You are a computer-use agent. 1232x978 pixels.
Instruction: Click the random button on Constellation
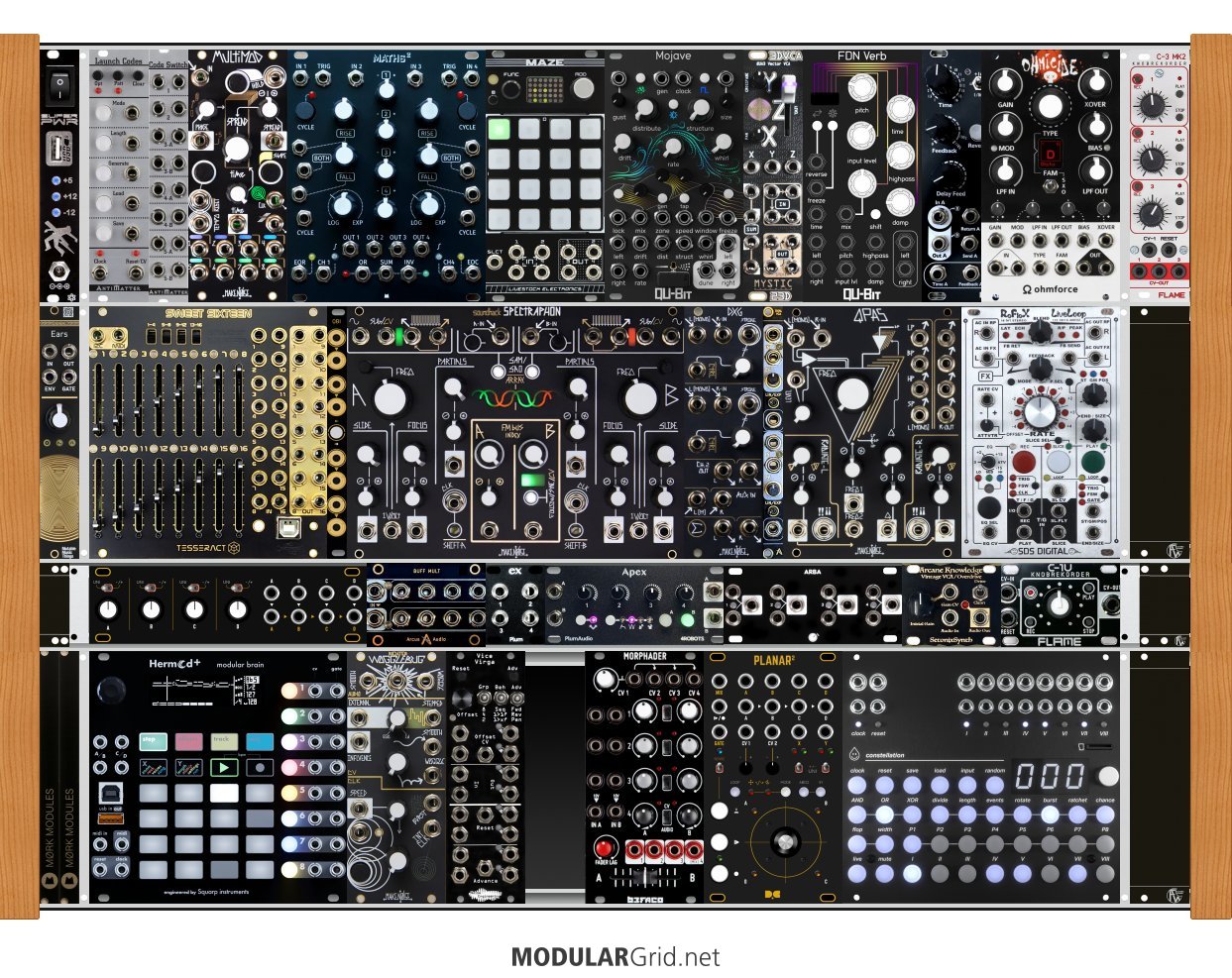[x=995, y=785]
